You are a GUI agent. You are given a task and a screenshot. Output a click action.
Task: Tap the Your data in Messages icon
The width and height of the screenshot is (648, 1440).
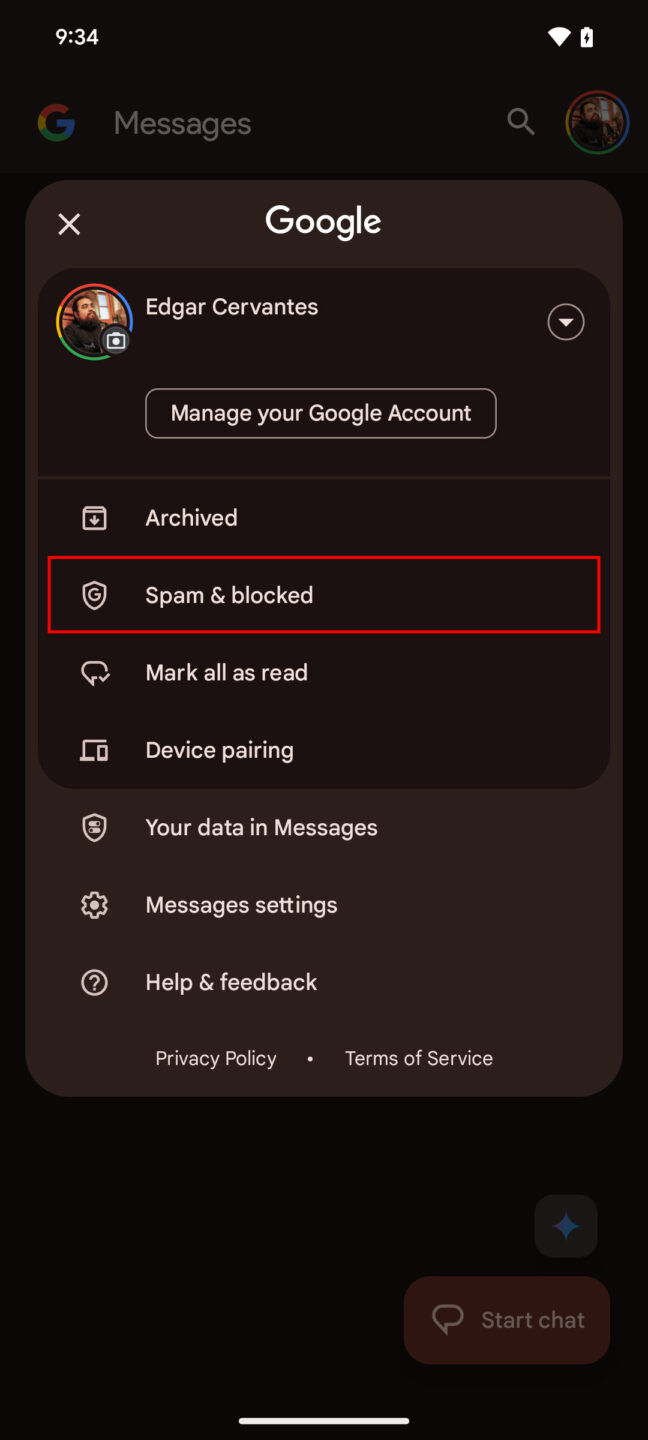[94, 827]
